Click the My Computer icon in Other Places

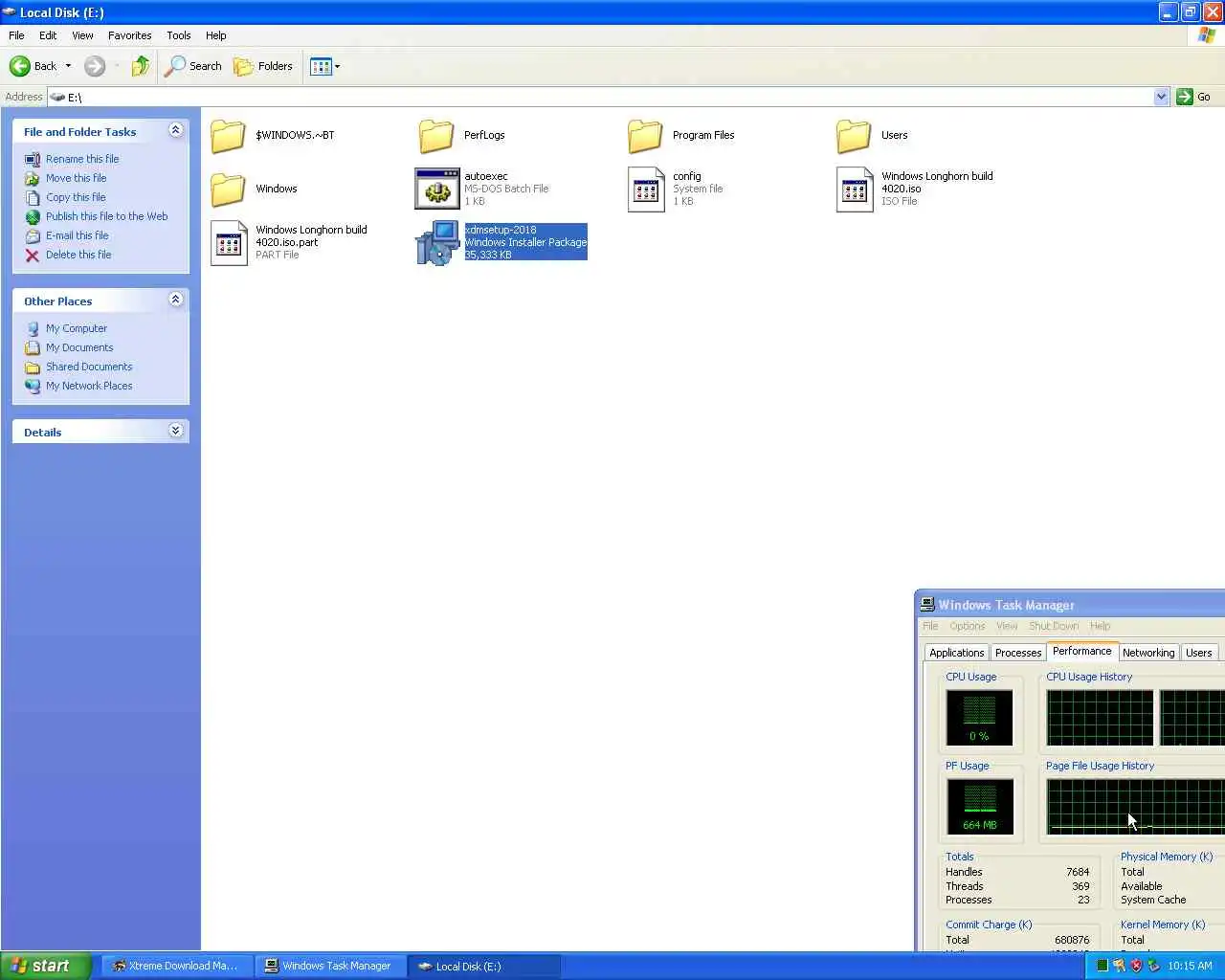pyautogui.click(x=33, y=328)
